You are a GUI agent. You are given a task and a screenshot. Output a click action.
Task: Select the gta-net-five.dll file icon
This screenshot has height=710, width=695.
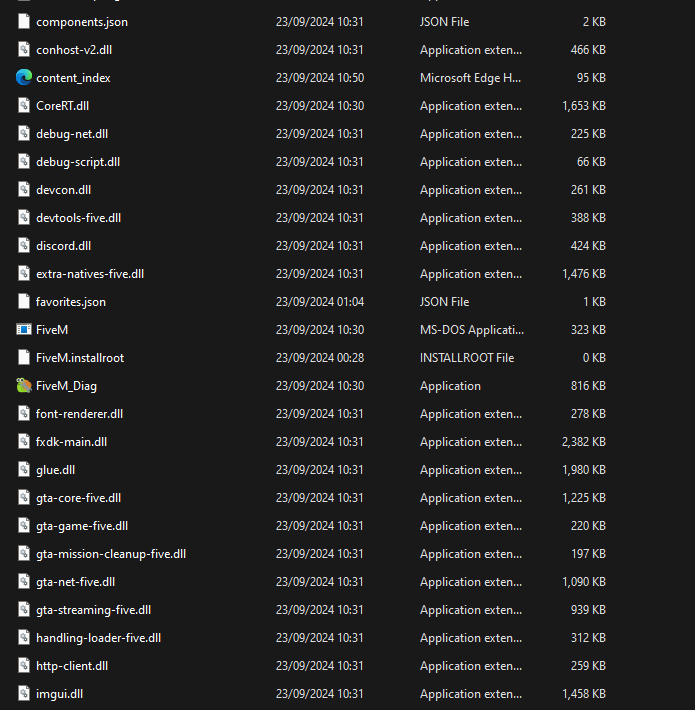pos(24,581)
